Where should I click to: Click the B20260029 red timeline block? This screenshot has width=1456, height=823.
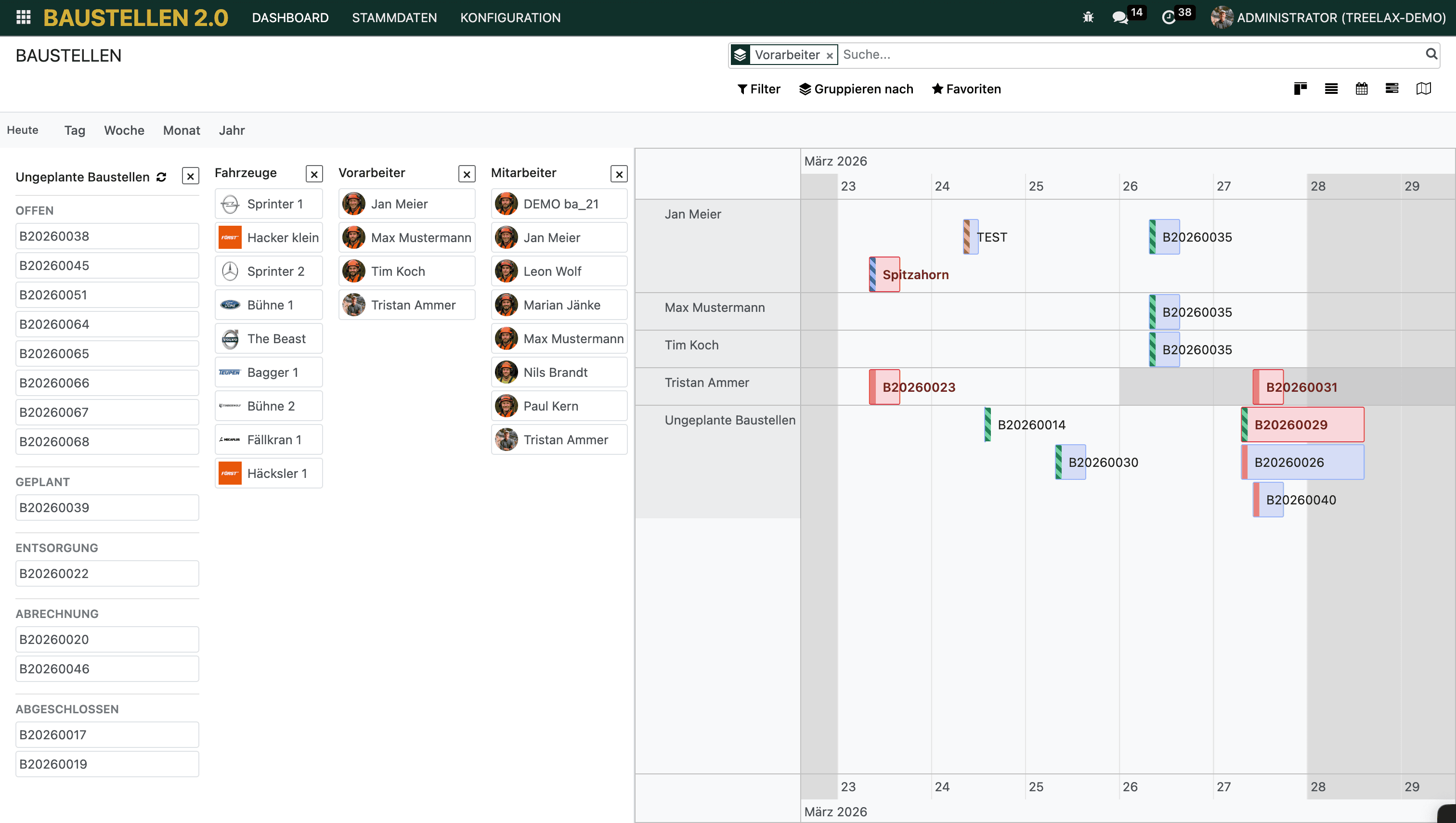(x=1302, y=424)
